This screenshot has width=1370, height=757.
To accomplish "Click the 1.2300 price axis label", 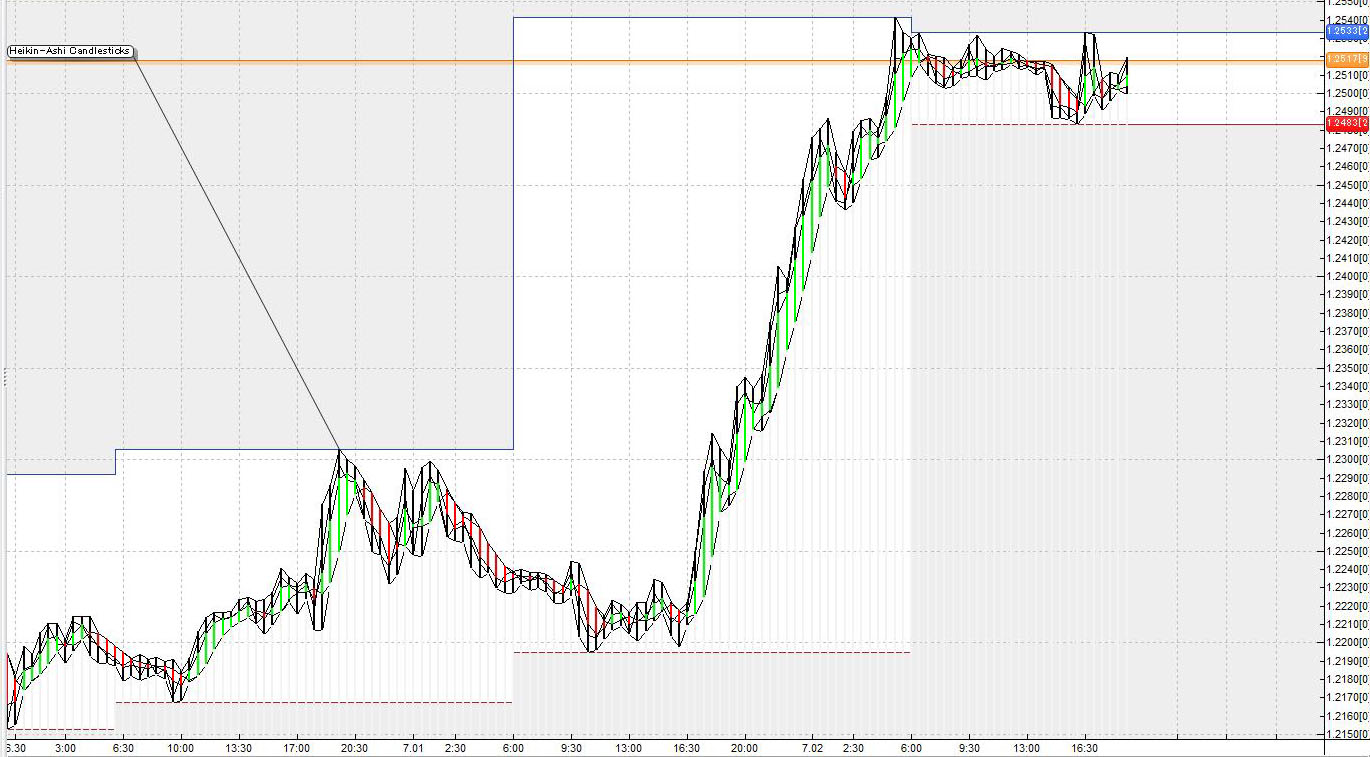I will point(1347,459).
